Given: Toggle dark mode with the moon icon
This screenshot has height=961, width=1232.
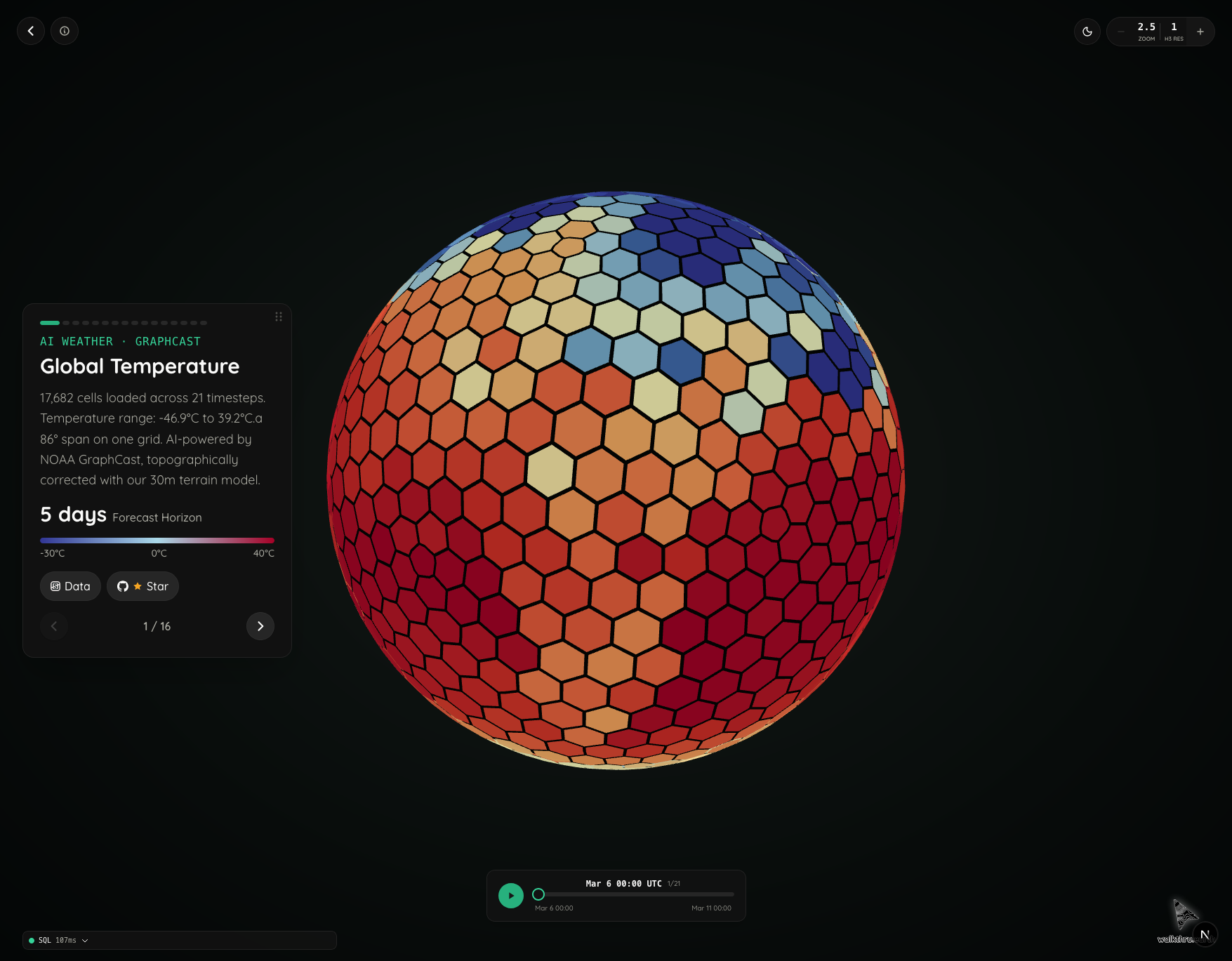Looking at the screenshot, I should point(1087,31).
